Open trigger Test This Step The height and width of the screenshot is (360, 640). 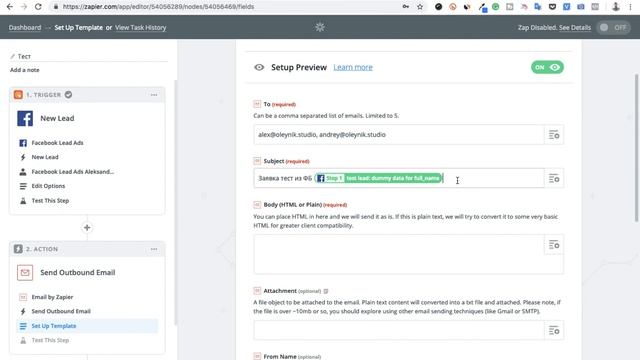point(50,200)
